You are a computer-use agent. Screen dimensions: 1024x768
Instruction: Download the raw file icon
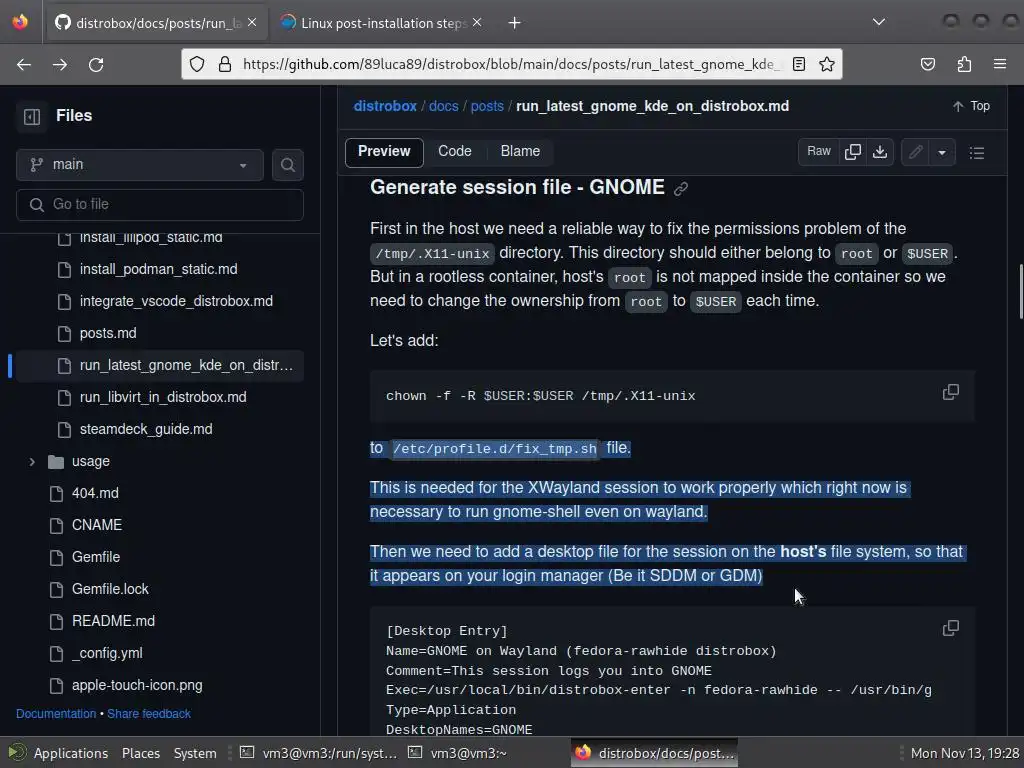click(880, 152)
